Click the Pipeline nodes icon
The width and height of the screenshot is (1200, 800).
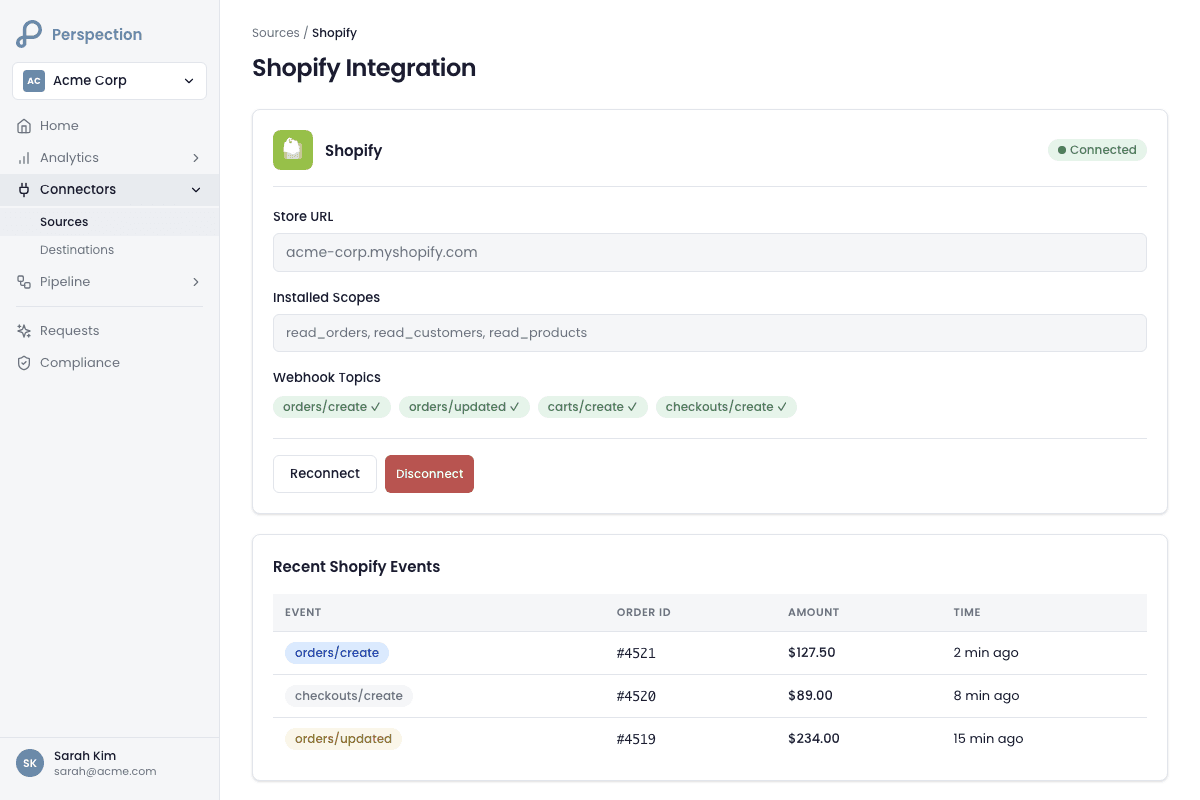pos(24,282)
